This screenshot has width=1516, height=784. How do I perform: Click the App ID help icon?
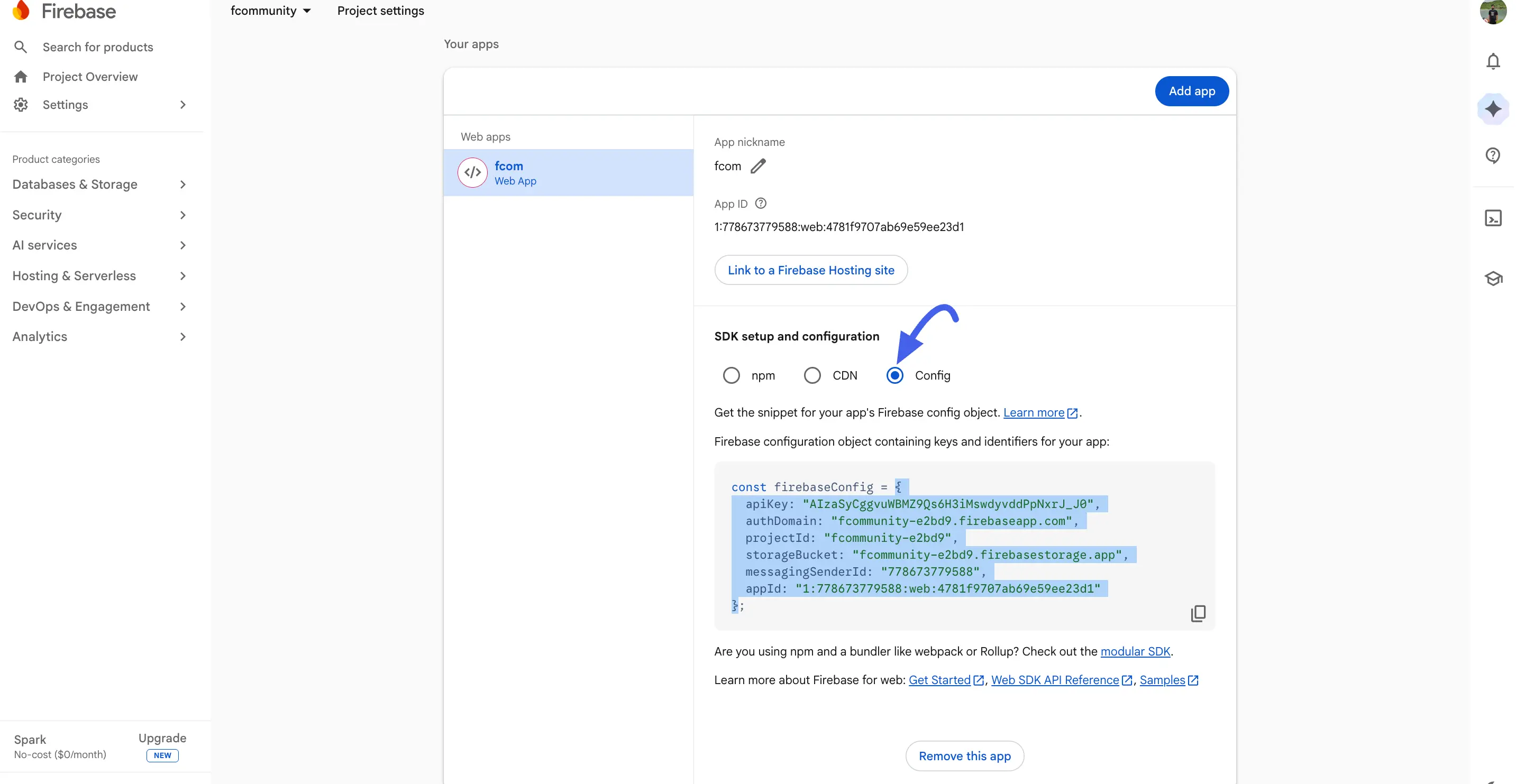point(760,204)
